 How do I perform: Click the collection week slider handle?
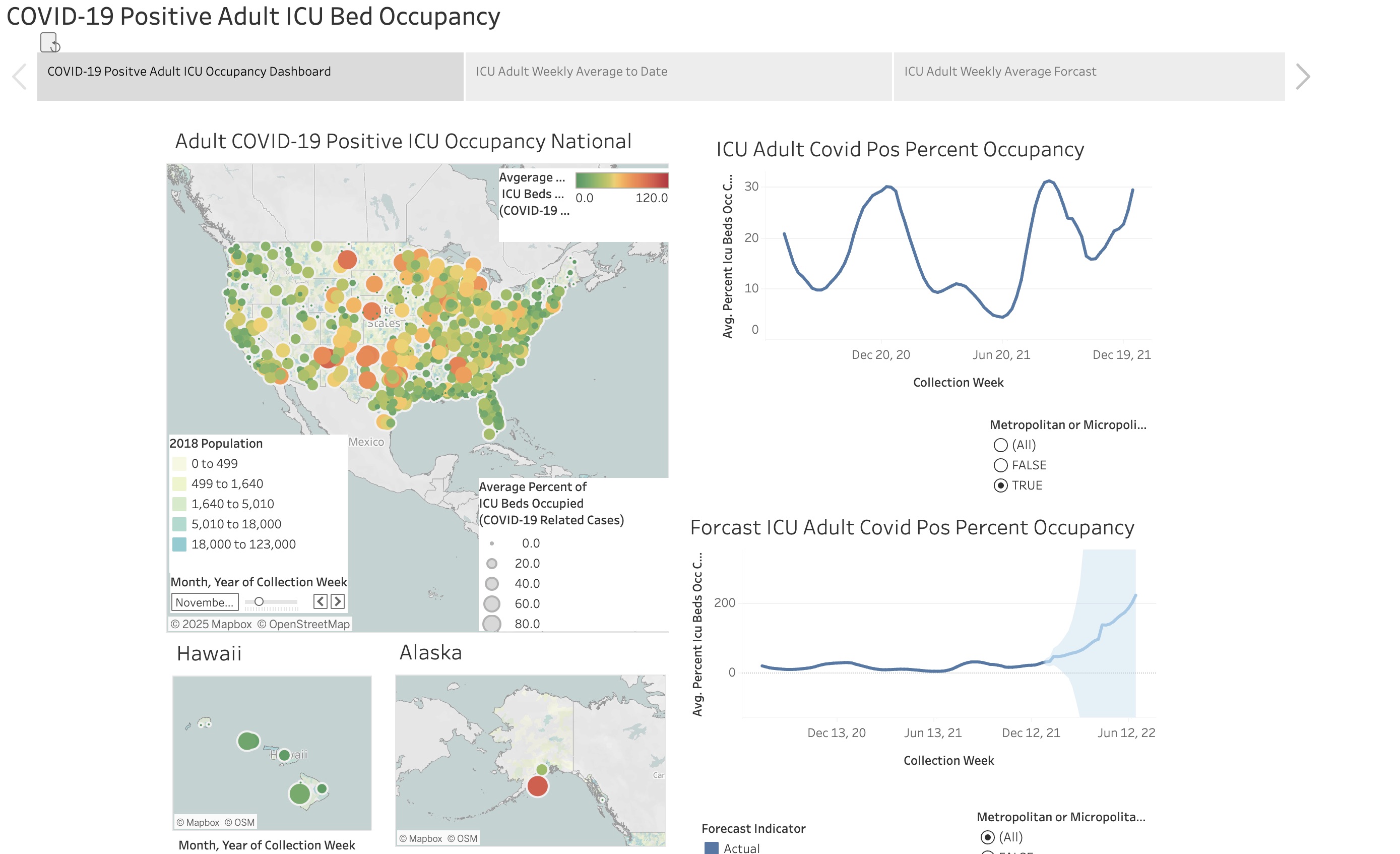click(259, 601)
